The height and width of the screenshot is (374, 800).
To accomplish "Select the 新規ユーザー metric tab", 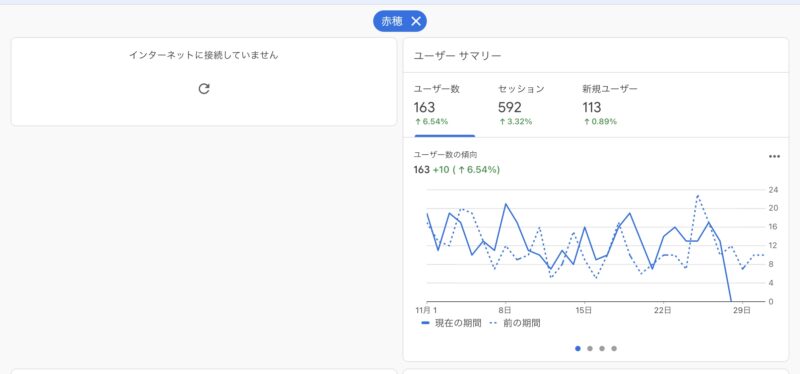I will coord(610,107).
